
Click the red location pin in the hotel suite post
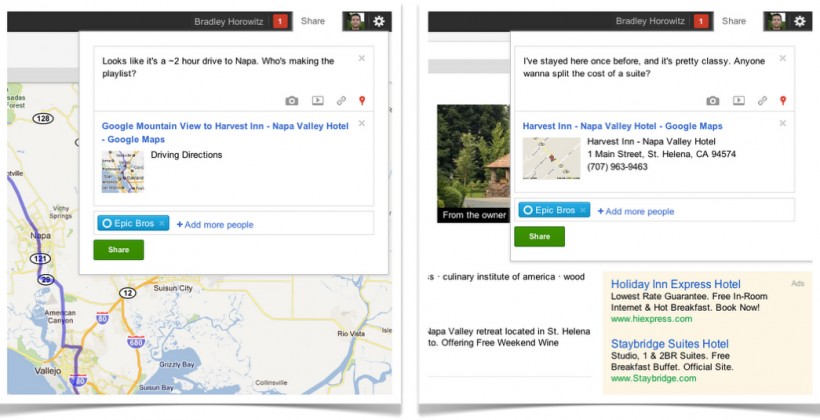783,101
